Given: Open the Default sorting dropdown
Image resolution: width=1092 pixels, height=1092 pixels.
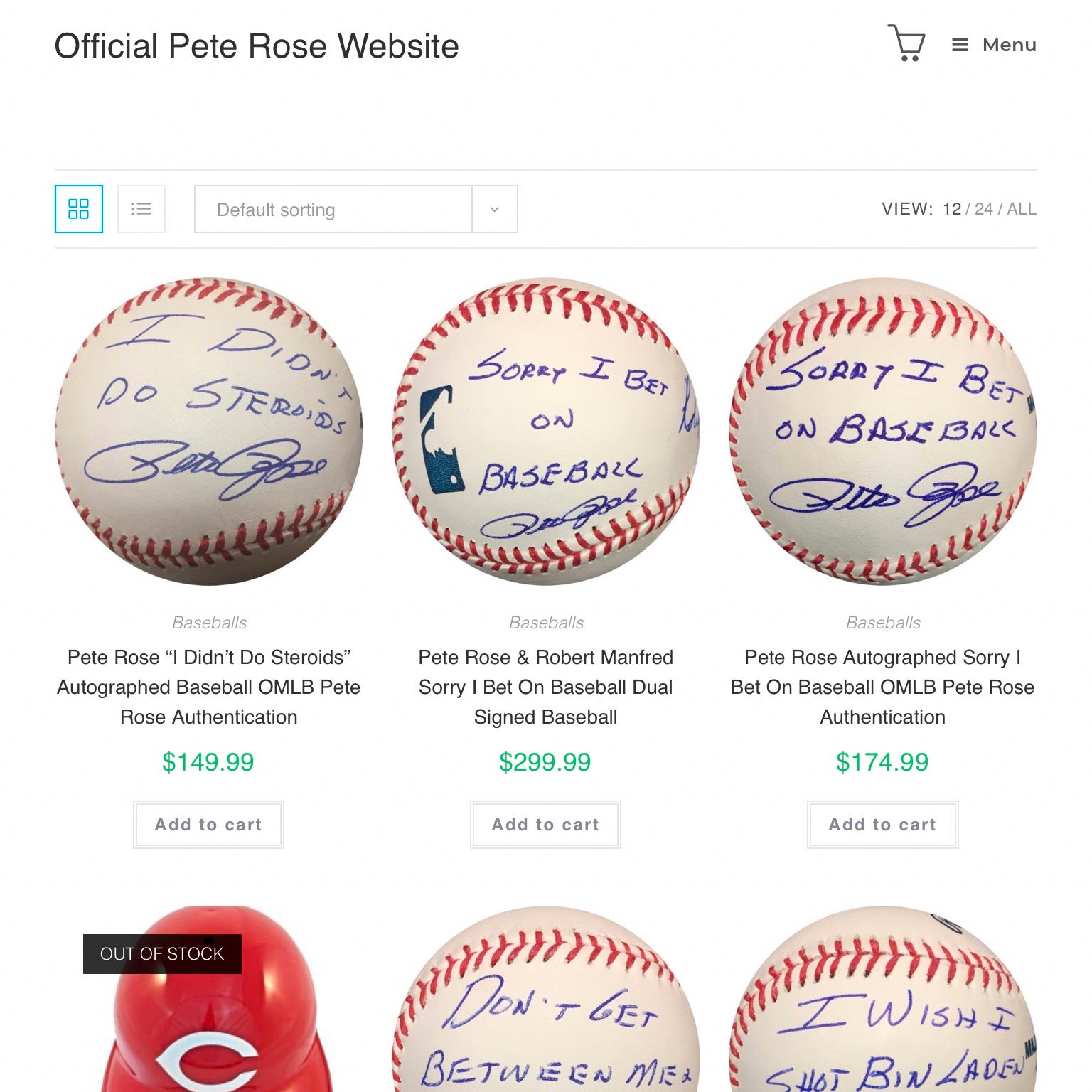Looking at the screenshot, I should (356, 209).
